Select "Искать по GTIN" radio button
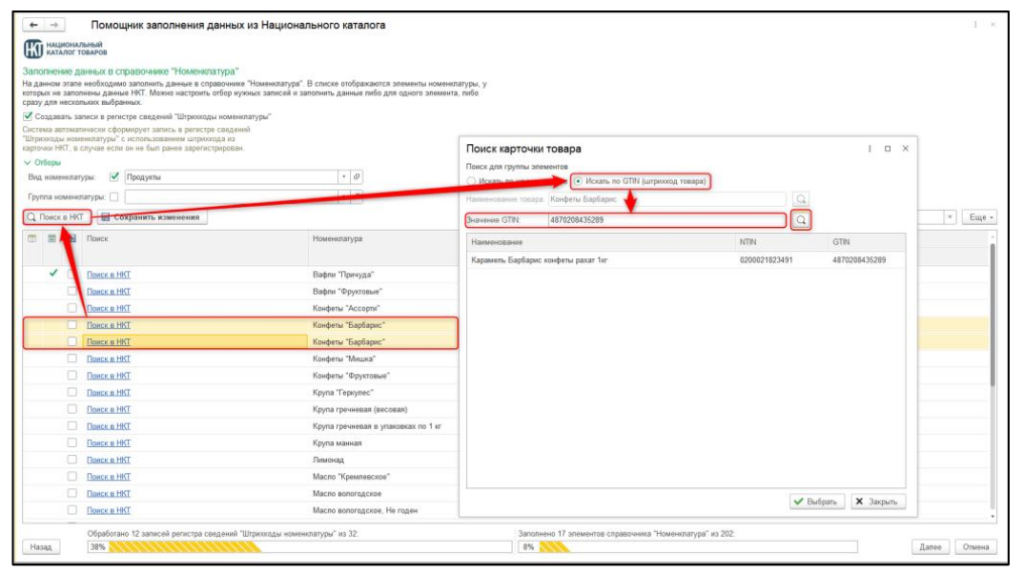1024x575 pixels. click(x=578, y=181)
